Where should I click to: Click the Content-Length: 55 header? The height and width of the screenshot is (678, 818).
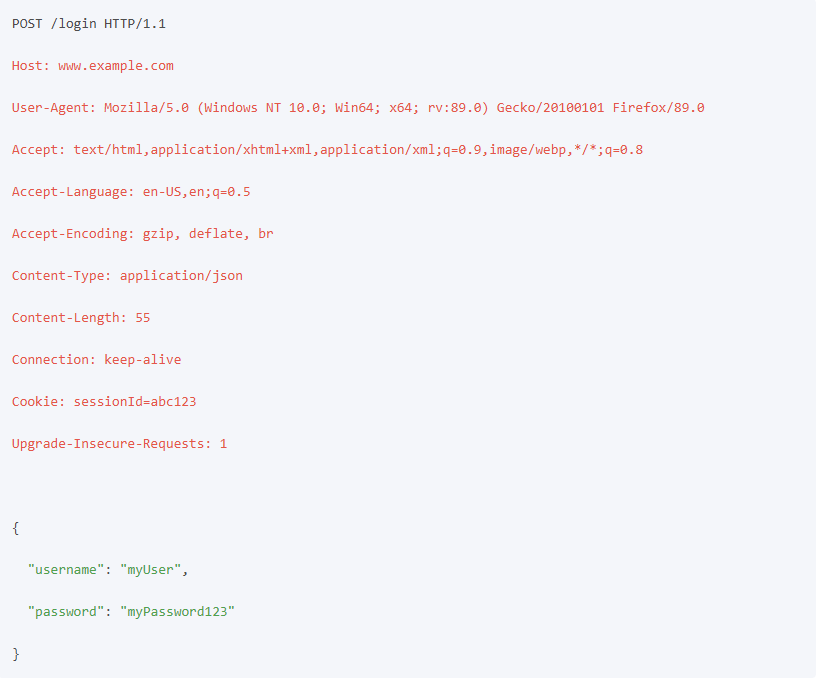click(81, 318)
